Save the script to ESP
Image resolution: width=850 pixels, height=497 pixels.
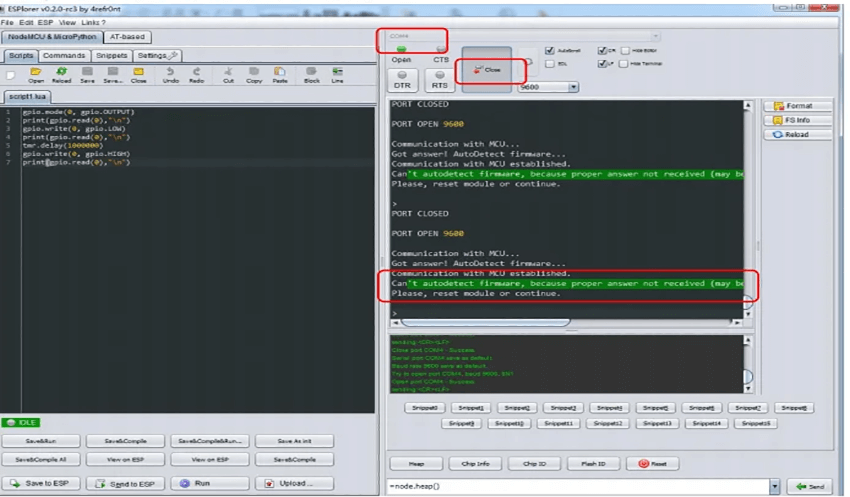[x=41, y=483]
